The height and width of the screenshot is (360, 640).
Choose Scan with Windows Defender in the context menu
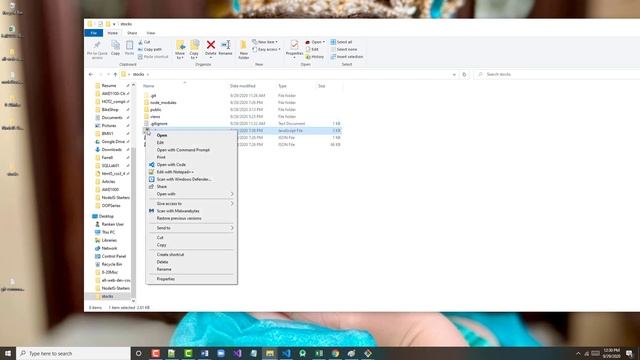click(x=191, y=179)
